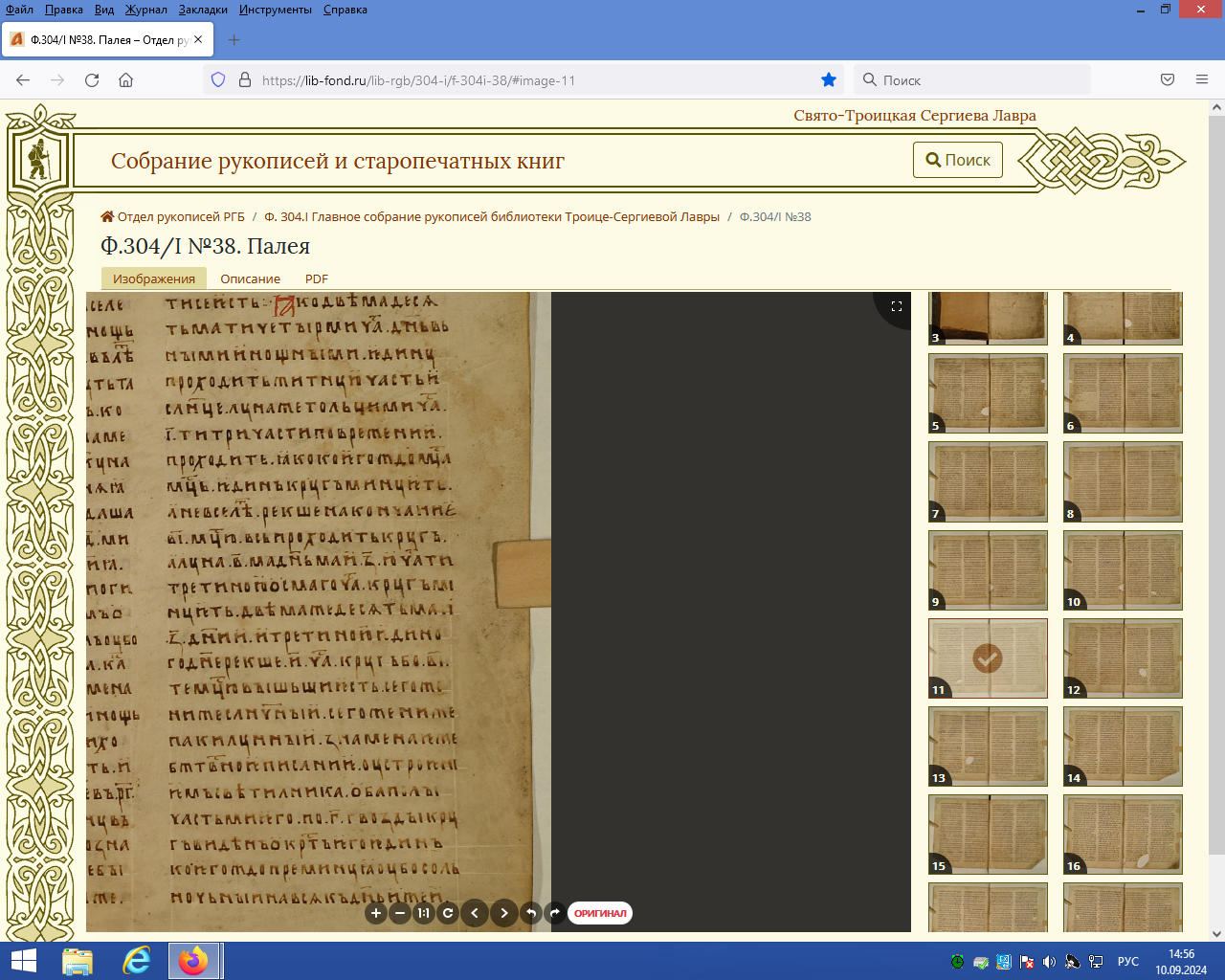Select thumbnail number 16
The image size is (1225, 980).
click(1123, 835)
